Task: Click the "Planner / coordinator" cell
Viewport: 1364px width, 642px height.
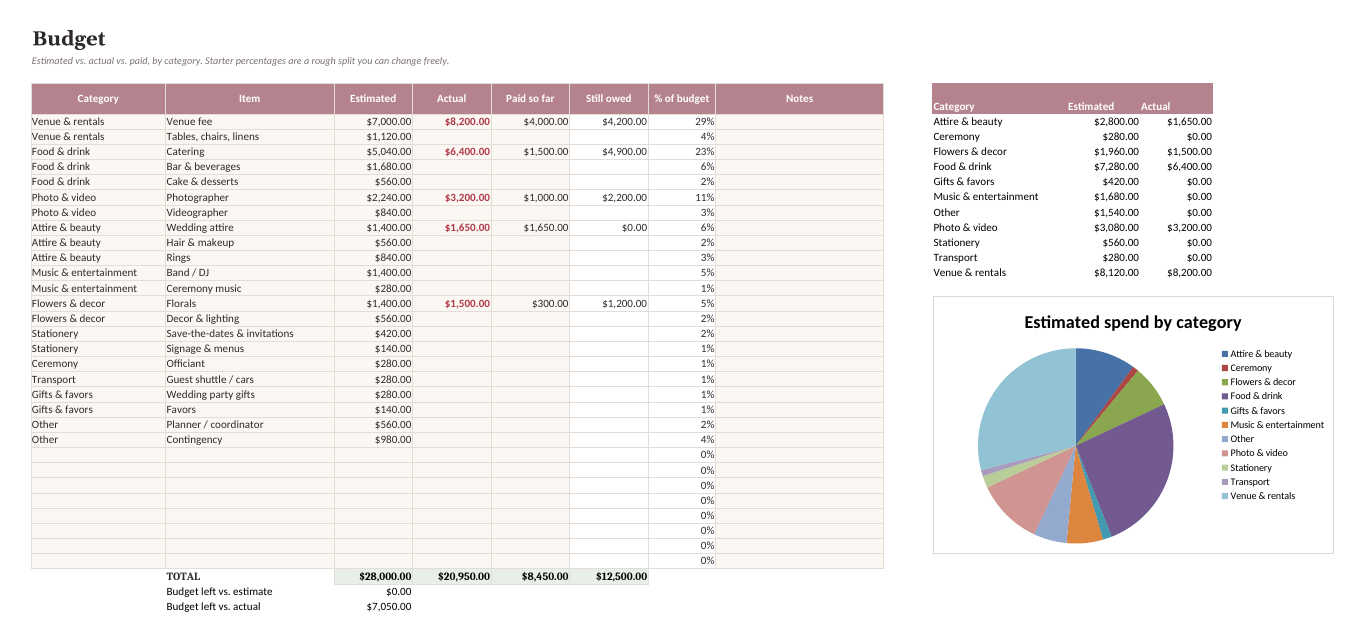Action: pos(250,425)
